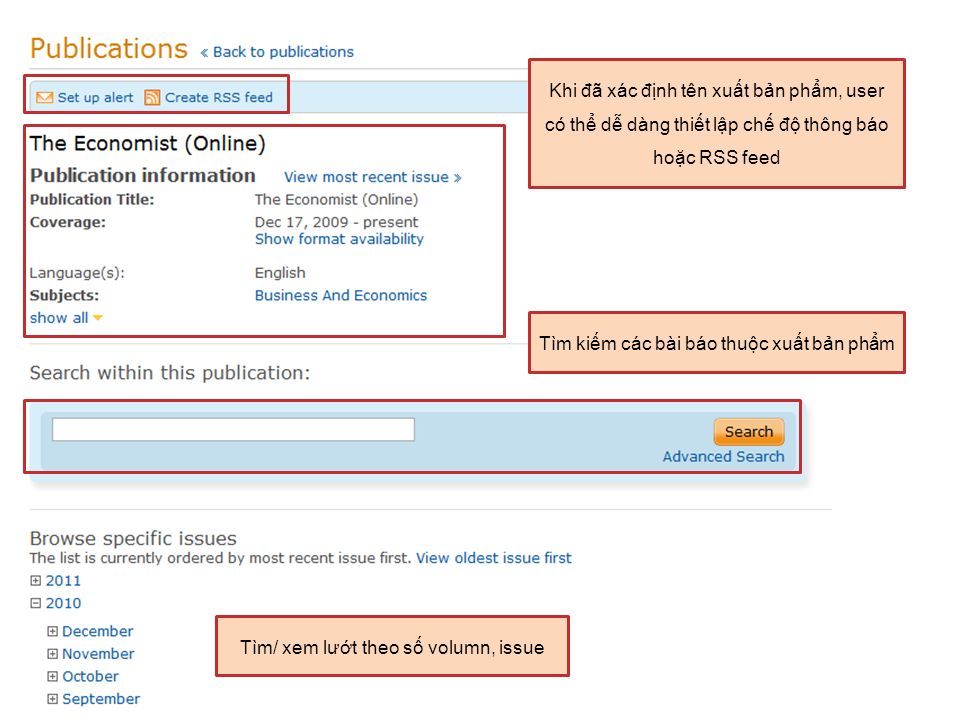Click the orange RSS feed icon

152,97
